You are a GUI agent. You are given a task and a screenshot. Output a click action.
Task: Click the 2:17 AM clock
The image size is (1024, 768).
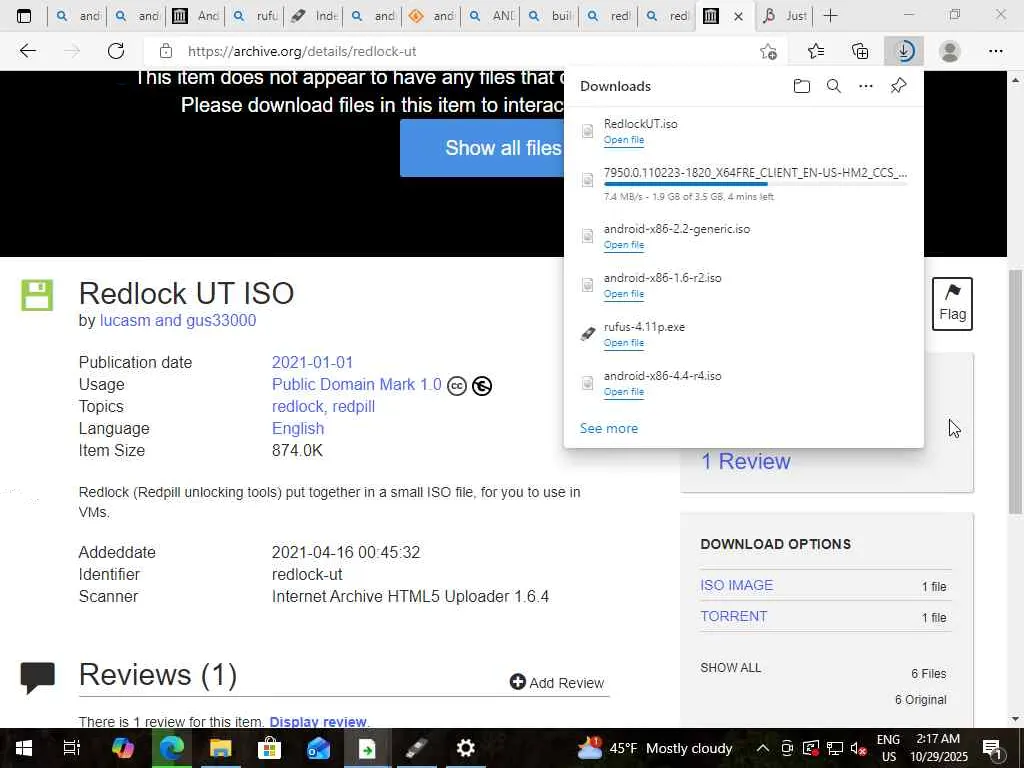938,739
